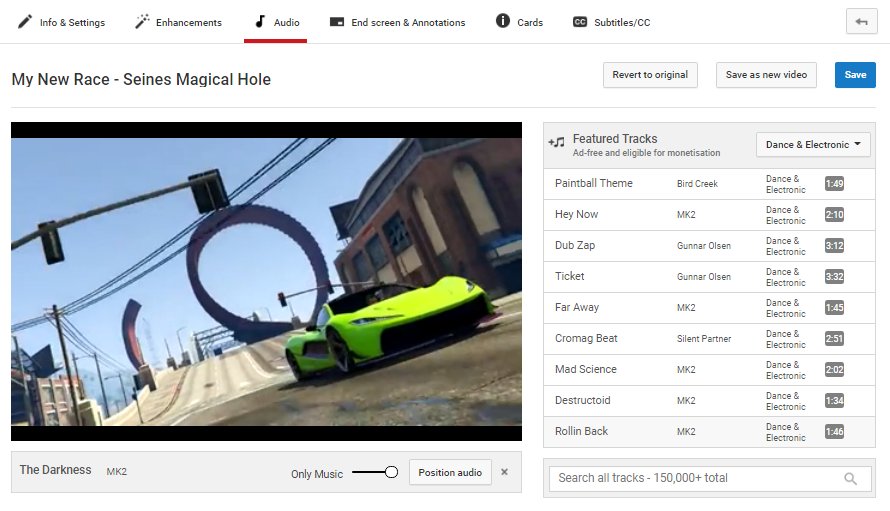The height and width of the screenshot is (511, 890).
Task: Click Revert to original button
Action: (650, 75)
